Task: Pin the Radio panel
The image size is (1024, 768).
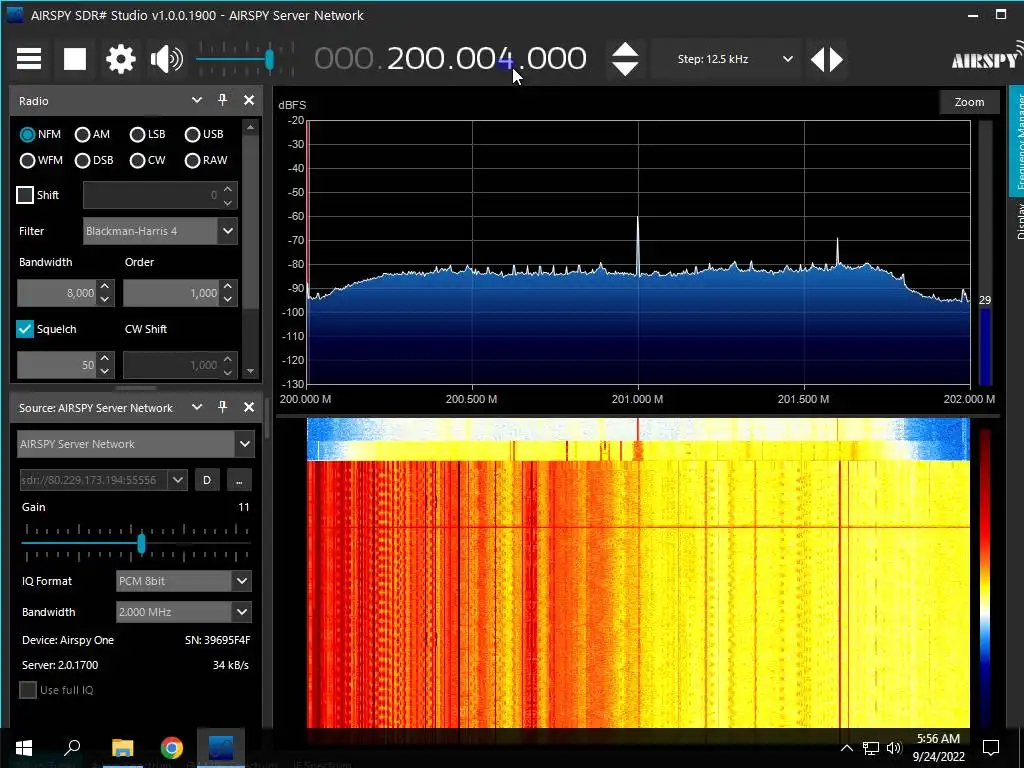Action: [x=222, y=100]
